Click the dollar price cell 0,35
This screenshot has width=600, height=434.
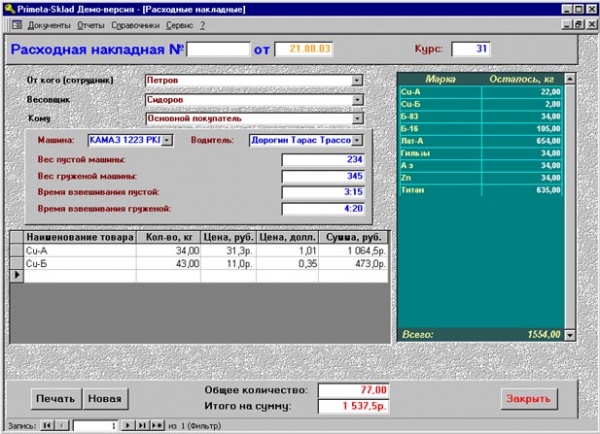click(x=287, y=264)
